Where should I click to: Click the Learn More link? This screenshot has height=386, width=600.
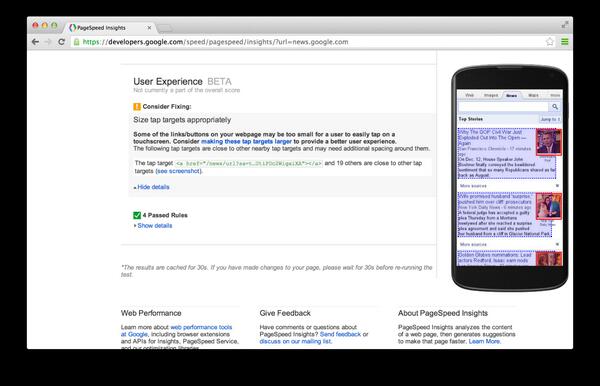(x=484, y=341)
